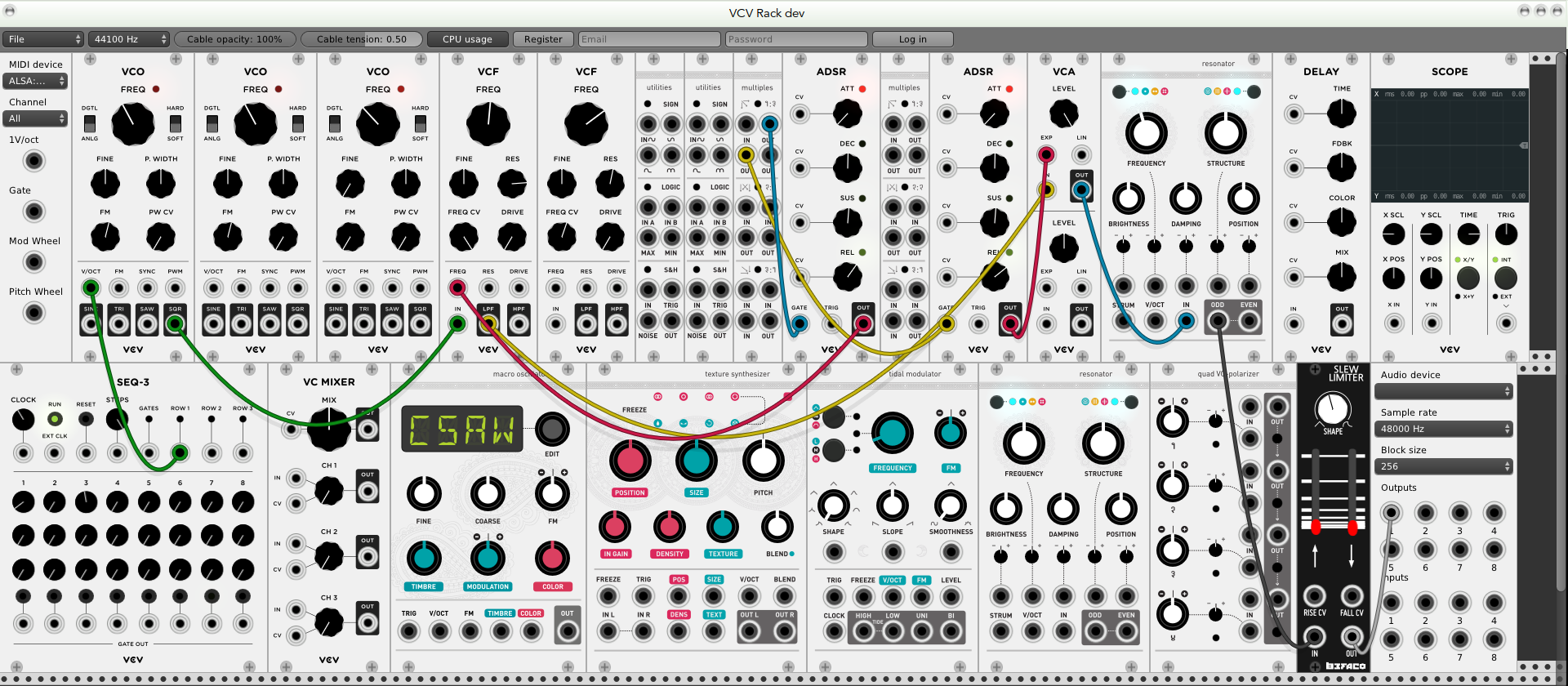This screenshot has height=686, width=1568.
Task: Toggle the SCOPE X/Y mode button
Action: tap(1468, 278)
